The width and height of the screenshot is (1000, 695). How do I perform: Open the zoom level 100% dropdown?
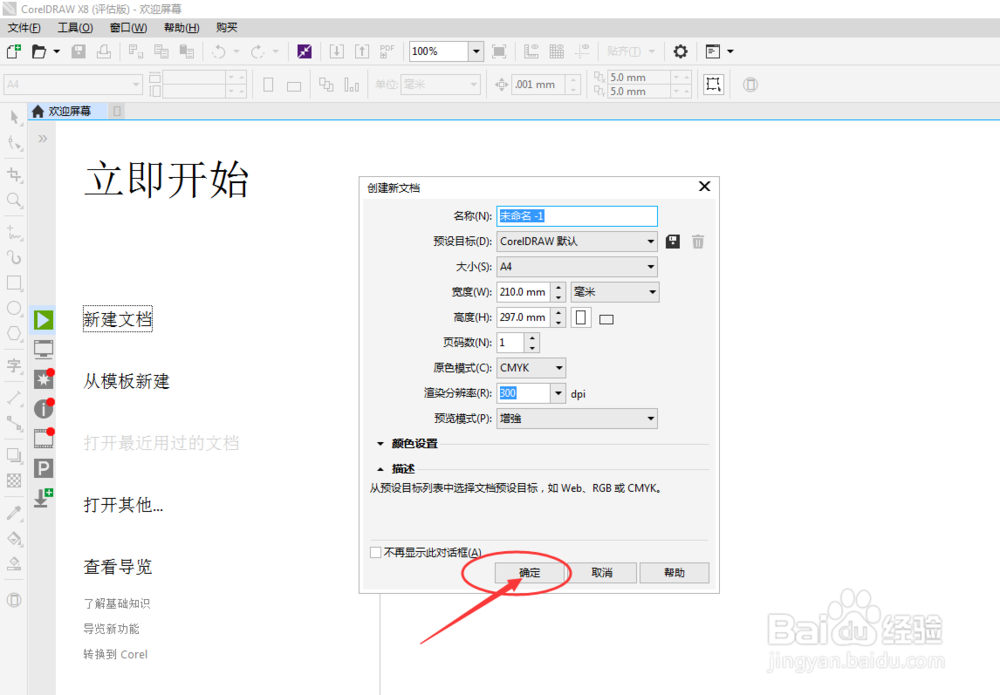476,52
